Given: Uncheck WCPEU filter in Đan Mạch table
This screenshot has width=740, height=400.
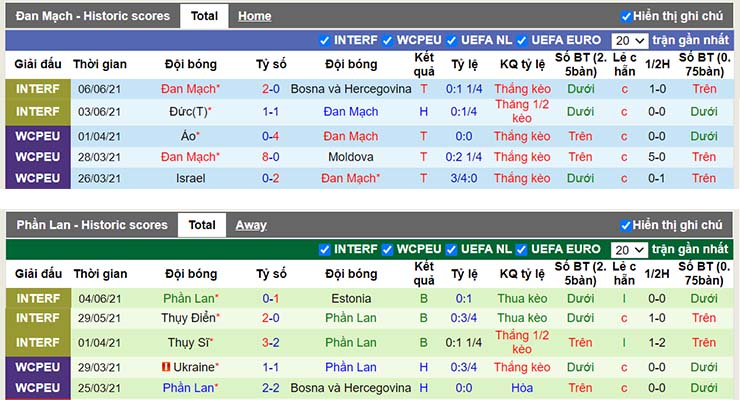Looking at the screenshot, I should [x=387, y=41].
